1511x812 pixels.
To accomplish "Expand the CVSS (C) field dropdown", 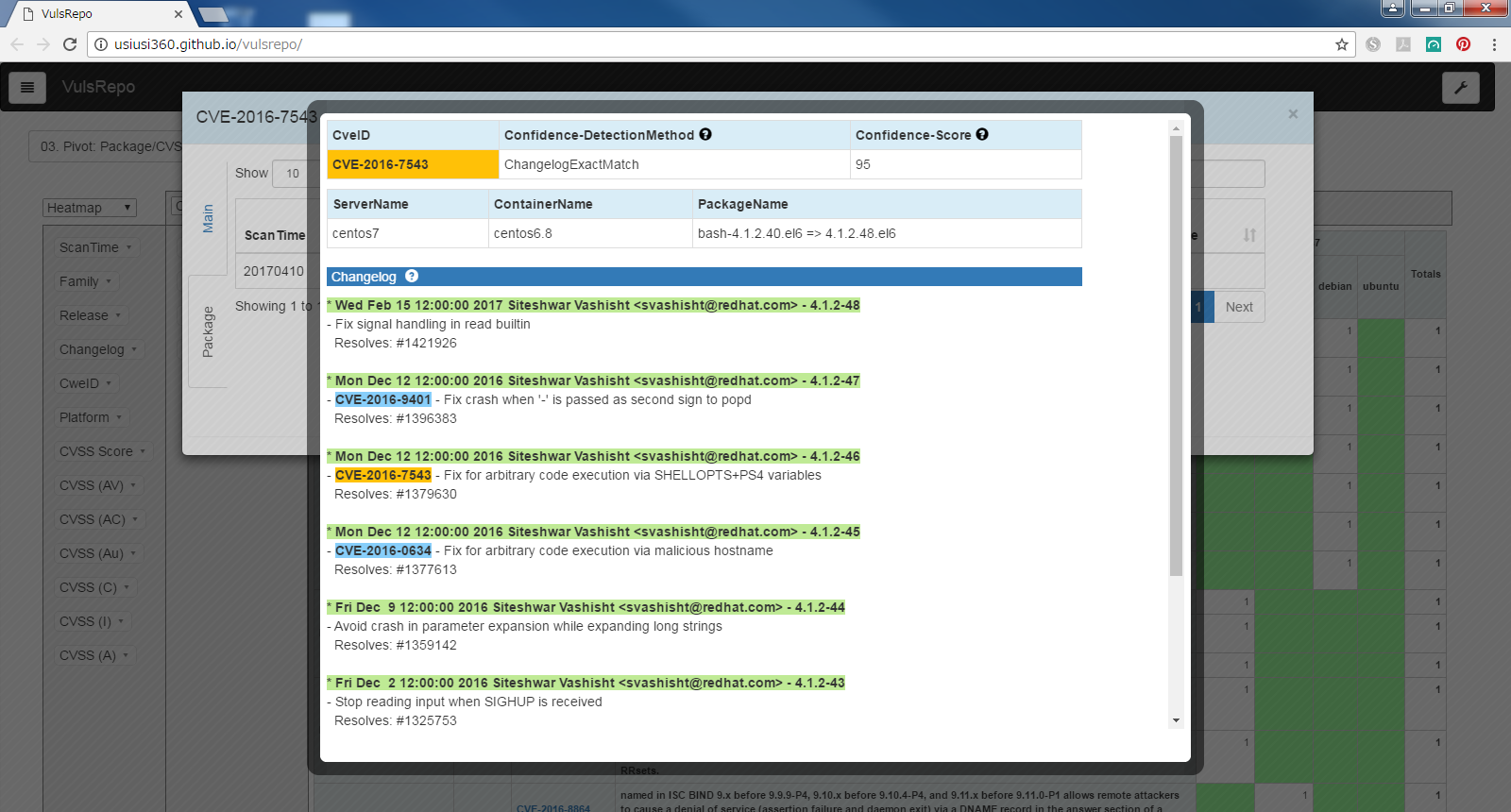I will point(127,587).
